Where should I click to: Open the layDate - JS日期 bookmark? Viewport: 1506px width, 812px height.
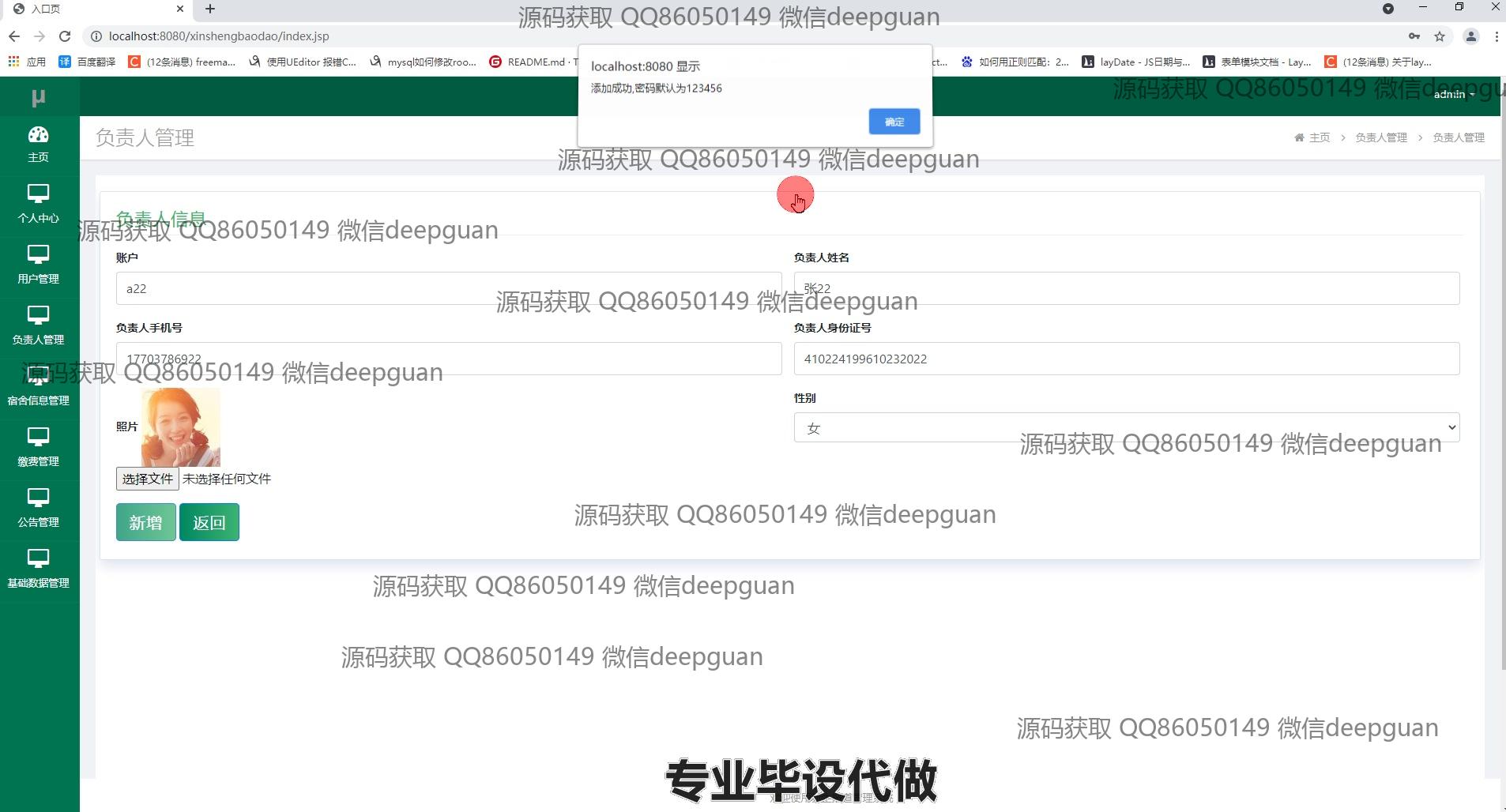(1136, 62)
